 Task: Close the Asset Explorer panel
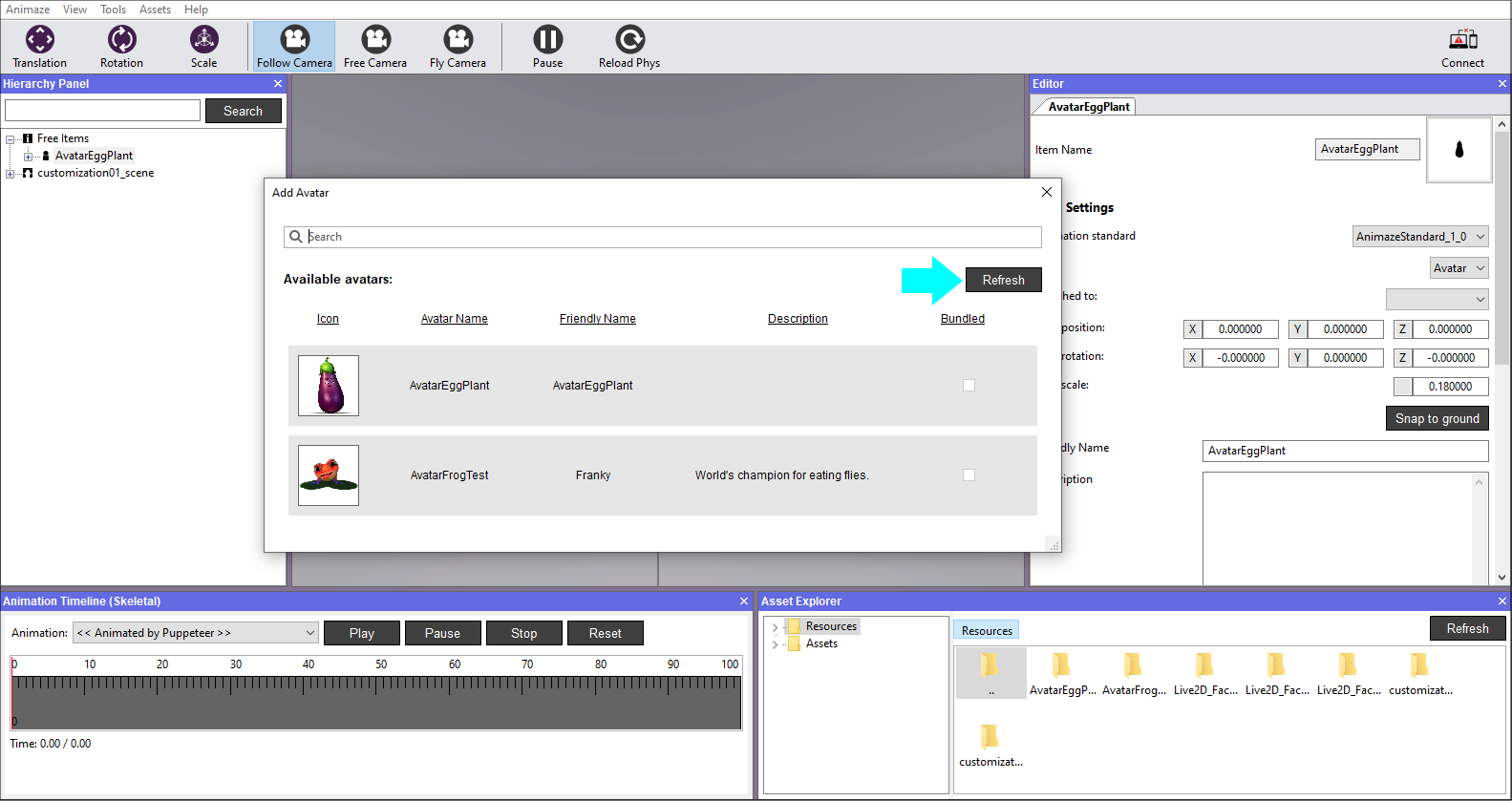tap(1501, 601)
